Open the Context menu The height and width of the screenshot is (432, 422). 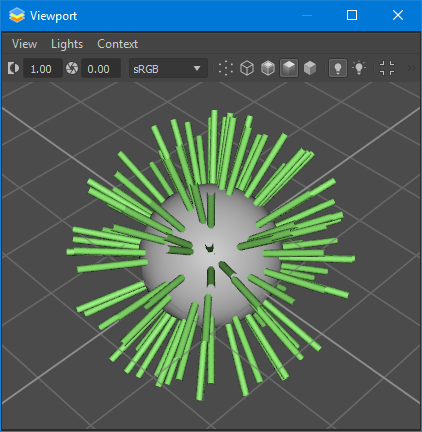pyautogui.click(x=117, y=44)
